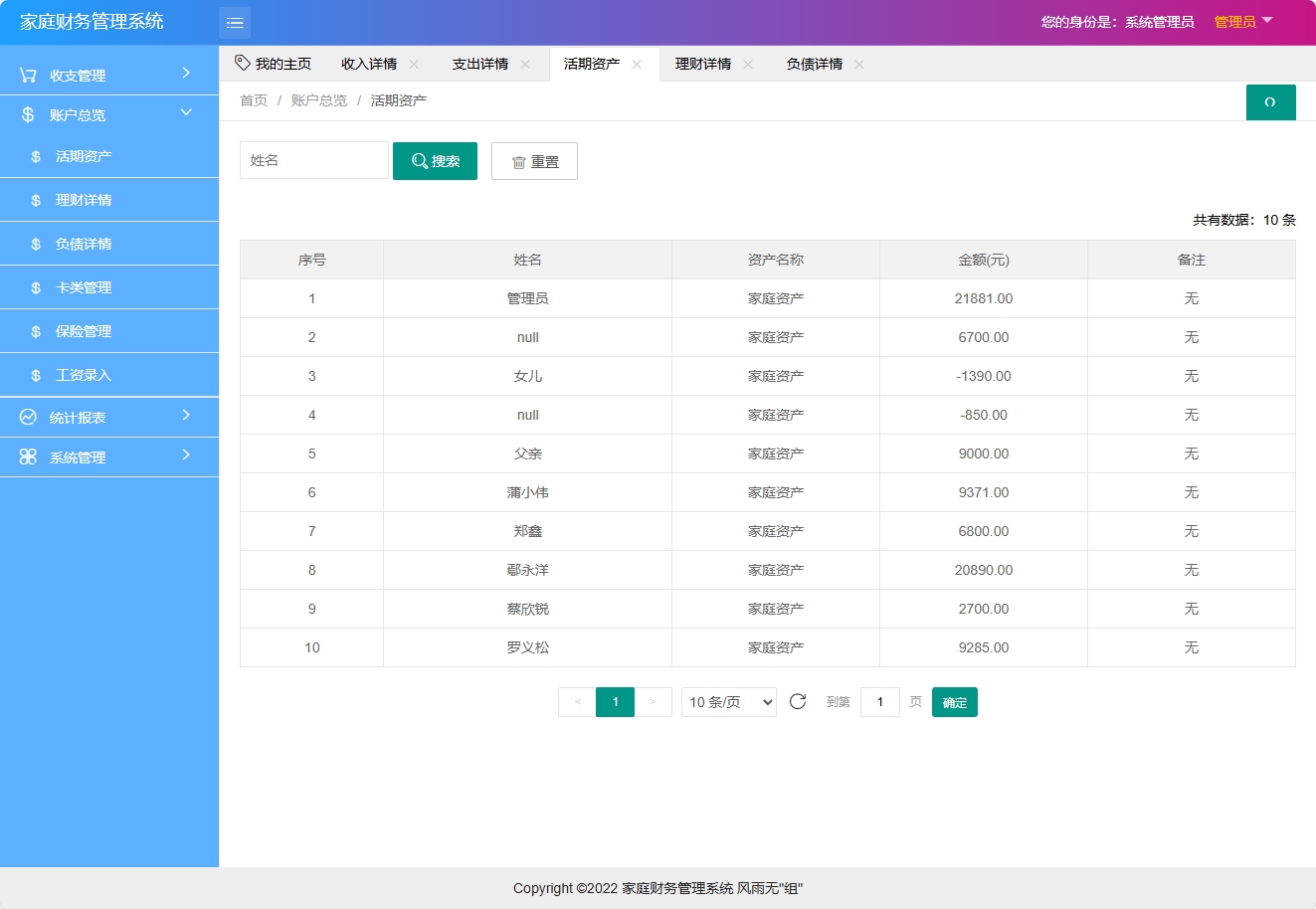This screenshot has width=1316, height=909.
Task: Click the 首页 breadcrumb link
Action: (x=253, y=99)
